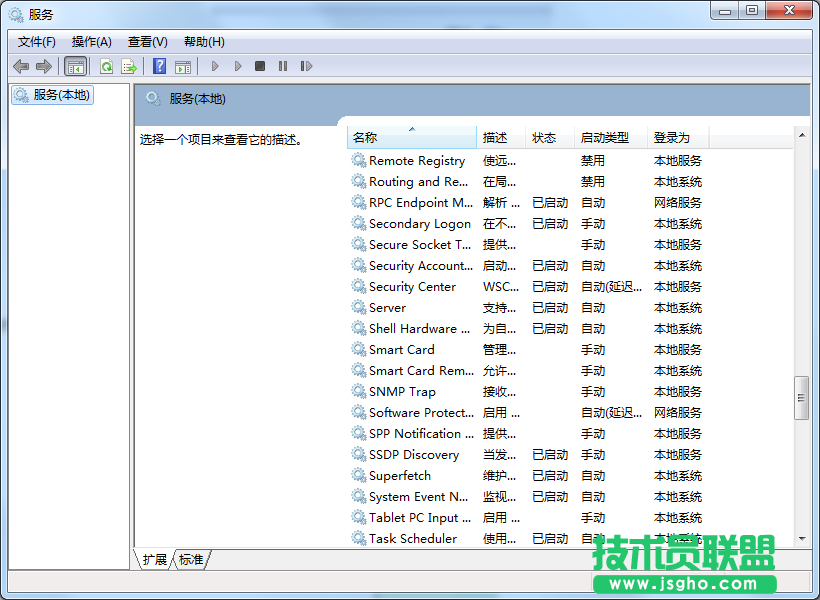Screen dimensions: 820x600
Task: Switch to the 标准 tab
Action: 190,560
